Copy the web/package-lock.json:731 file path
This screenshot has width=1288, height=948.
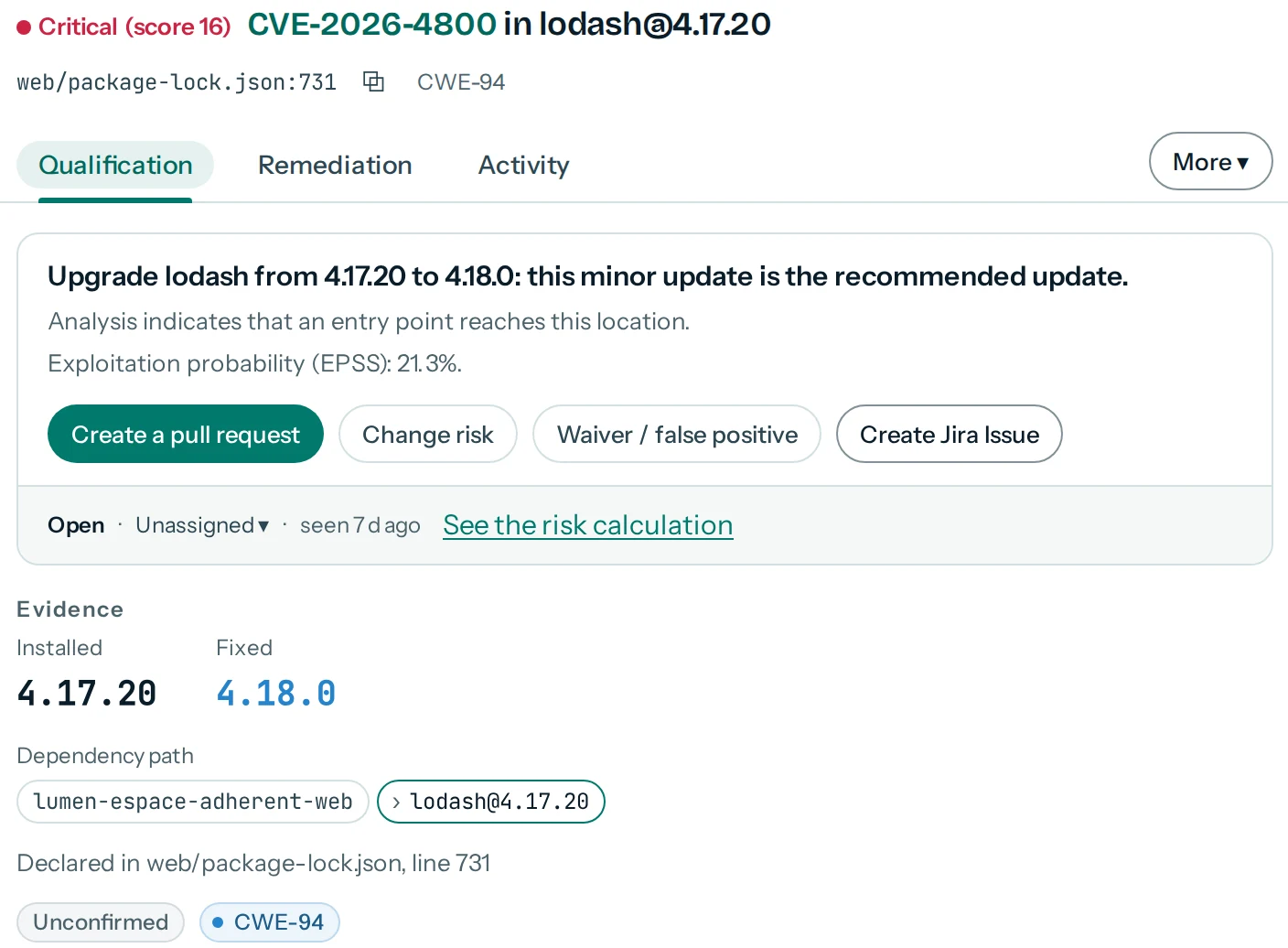[373, 81]
